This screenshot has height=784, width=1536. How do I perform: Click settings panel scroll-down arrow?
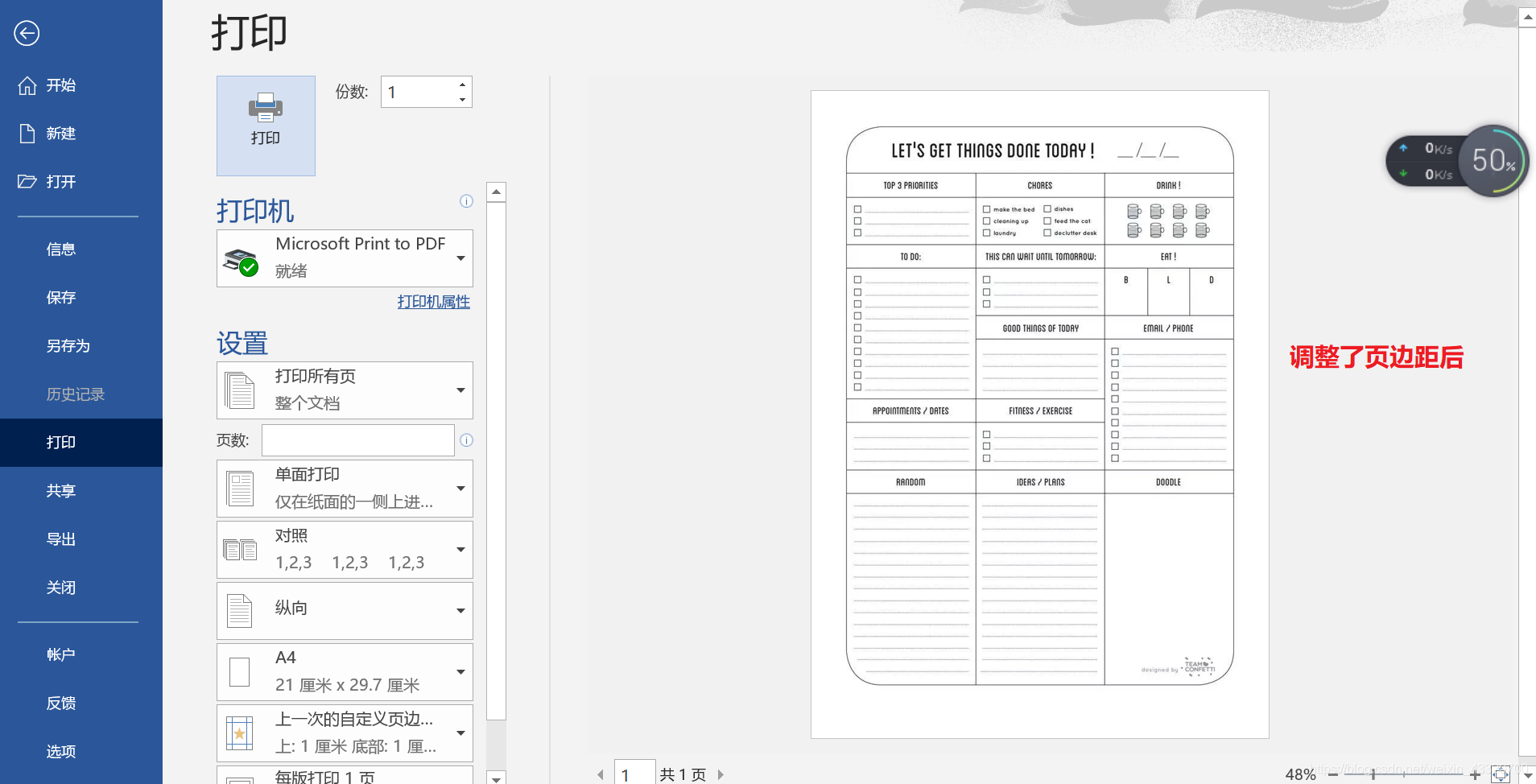tap(497, 778)
